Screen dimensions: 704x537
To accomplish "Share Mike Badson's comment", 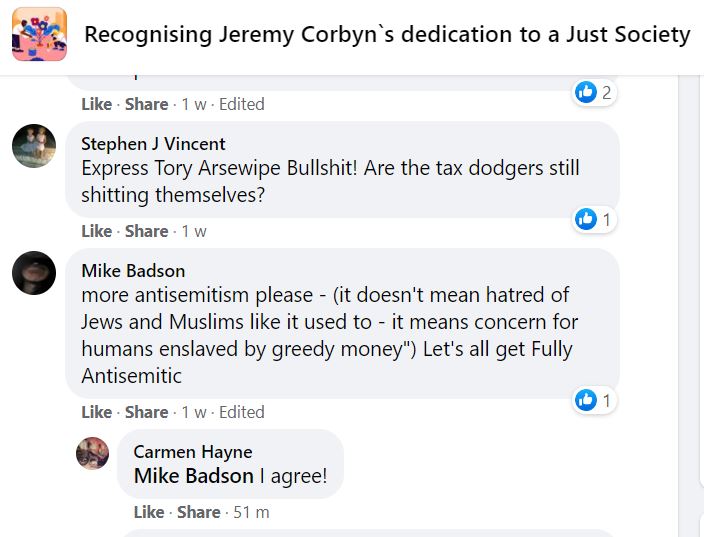I will click(146, 412).
